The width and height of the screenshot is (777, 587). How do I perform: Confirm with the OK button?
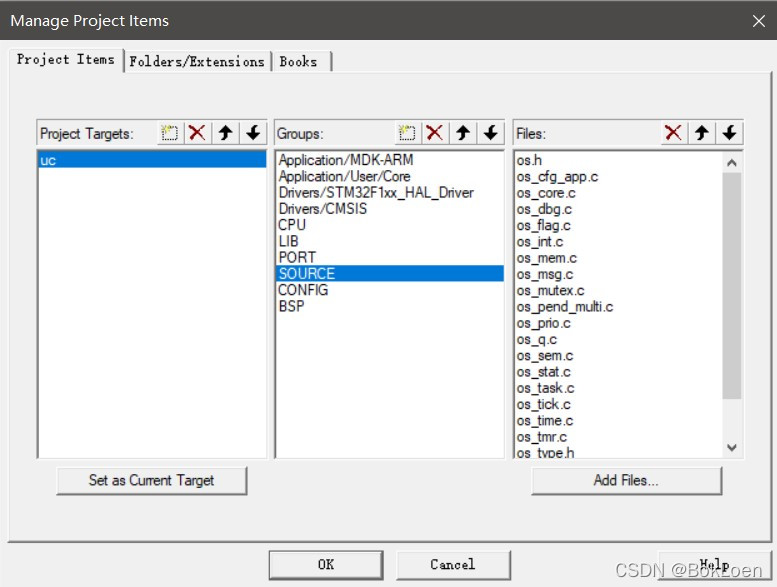(326, 565)
